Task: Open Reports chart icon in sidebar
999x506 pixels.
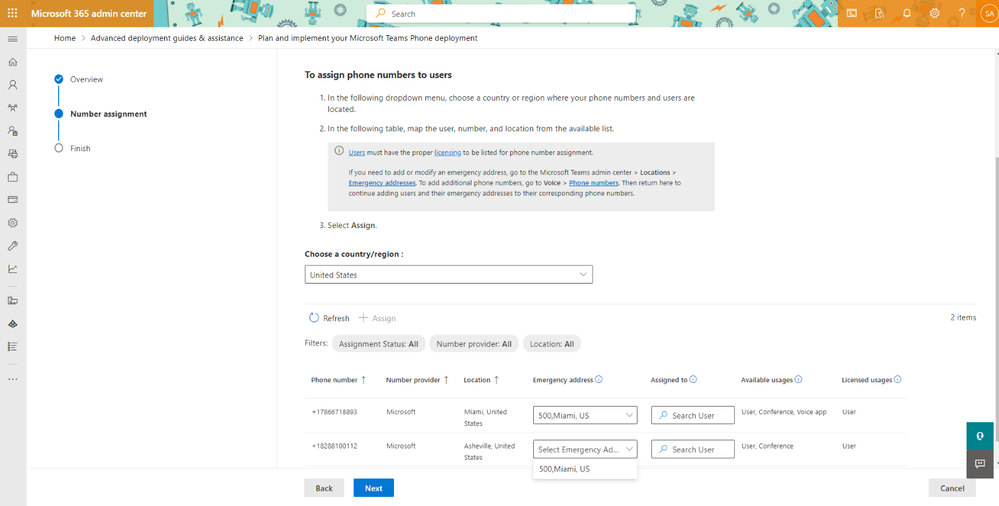Action: [x=13, y=269]
